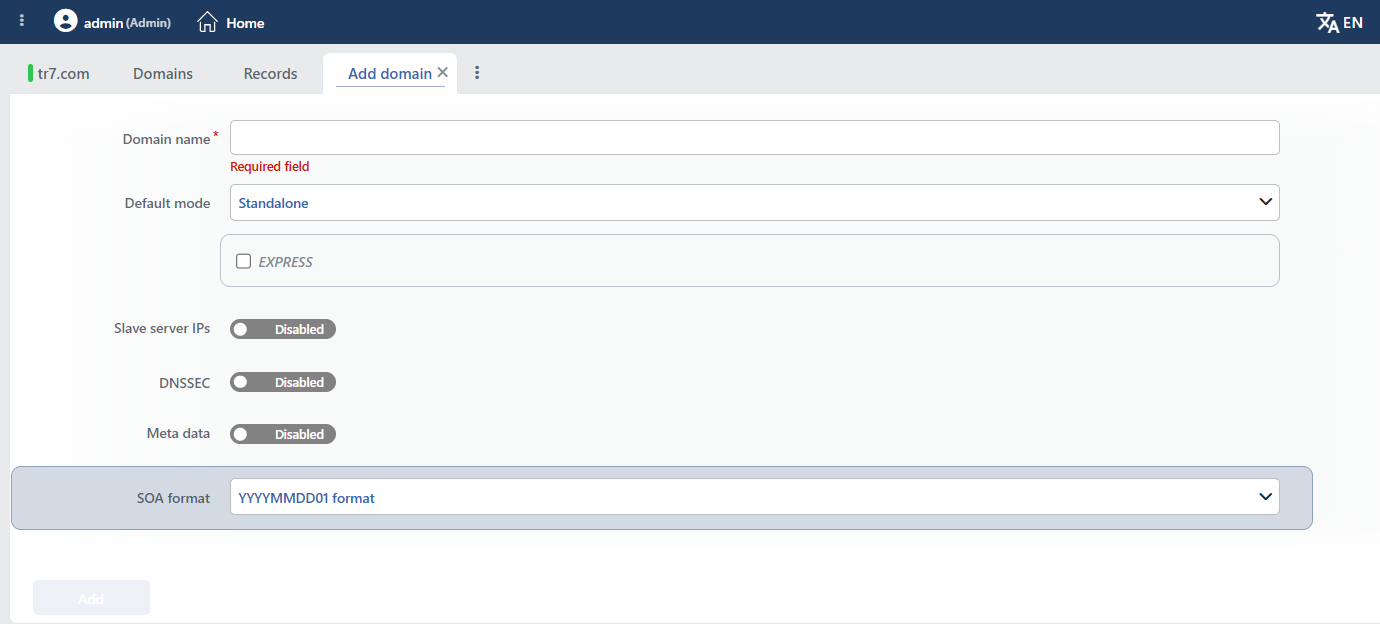Expand the Default mode dropdown arrow
The height and width of the screenshot is (624, 1380).
1266,202
